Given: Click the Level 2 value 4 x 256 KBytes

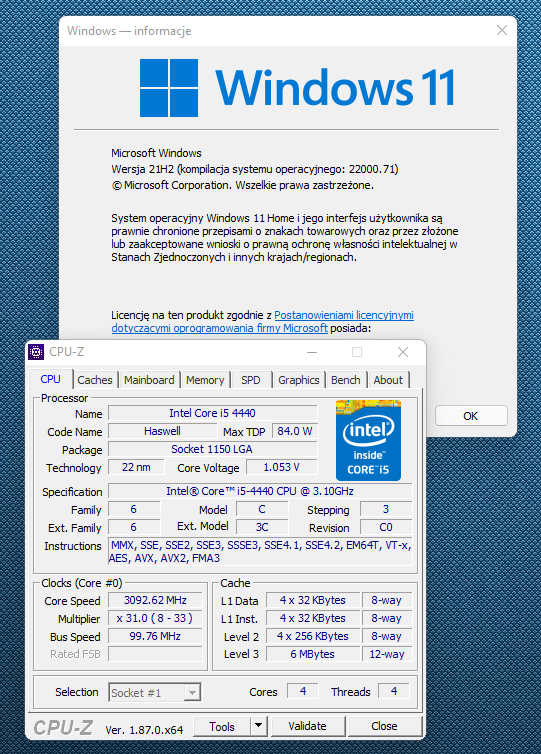Looking at the screenshot, I should pyautogui.click(x=313, y=636).
